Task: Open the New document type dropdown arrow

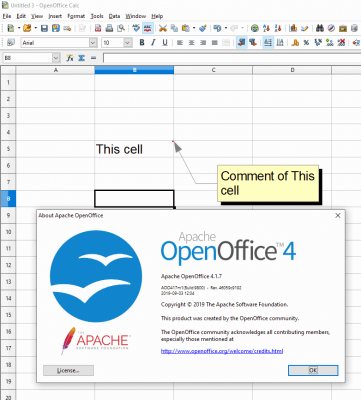Action: point(19,28)
